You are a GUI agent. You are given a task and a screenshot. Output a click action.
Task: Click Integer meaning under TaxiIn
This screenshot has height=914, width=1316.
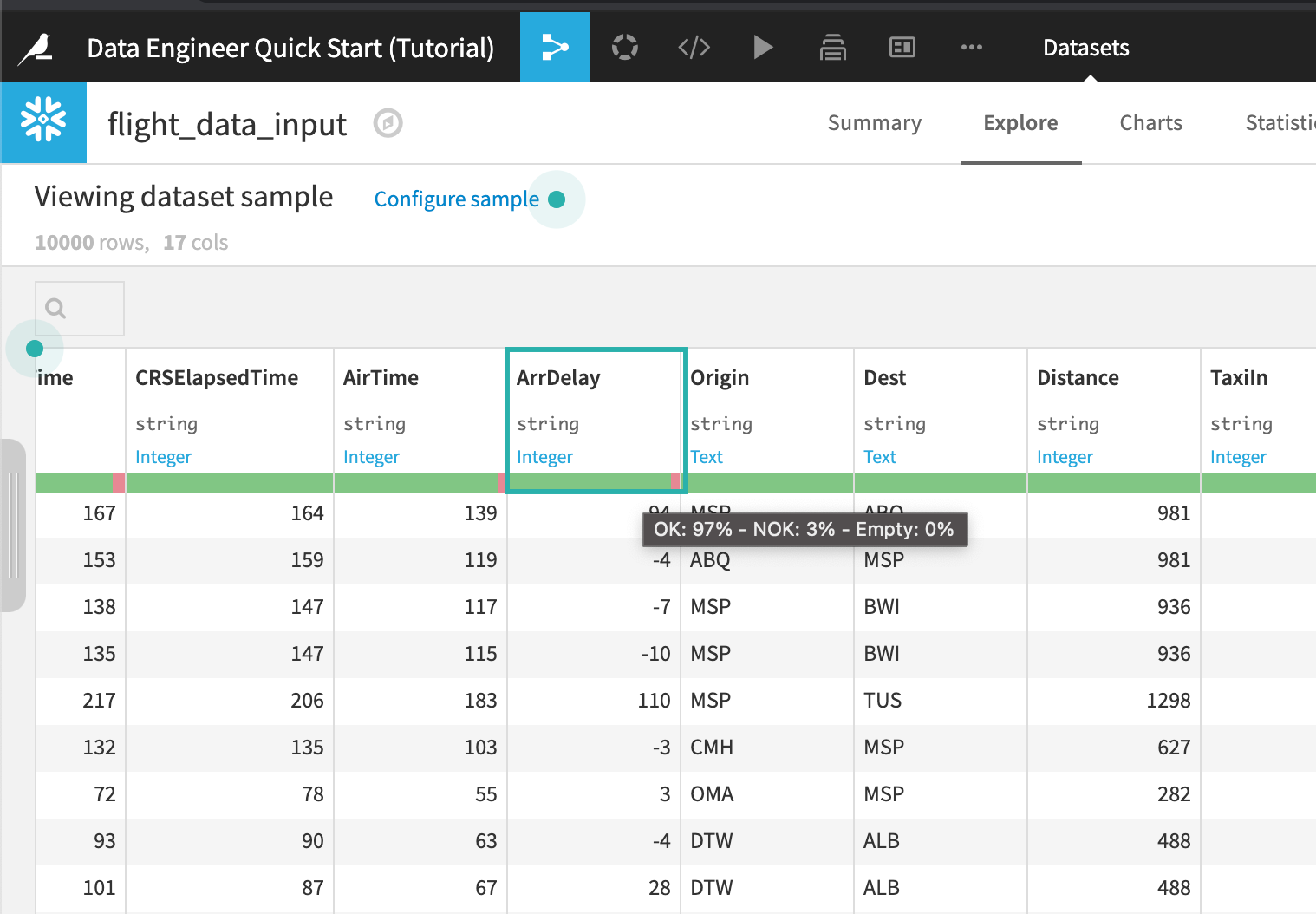point(1238,457)
